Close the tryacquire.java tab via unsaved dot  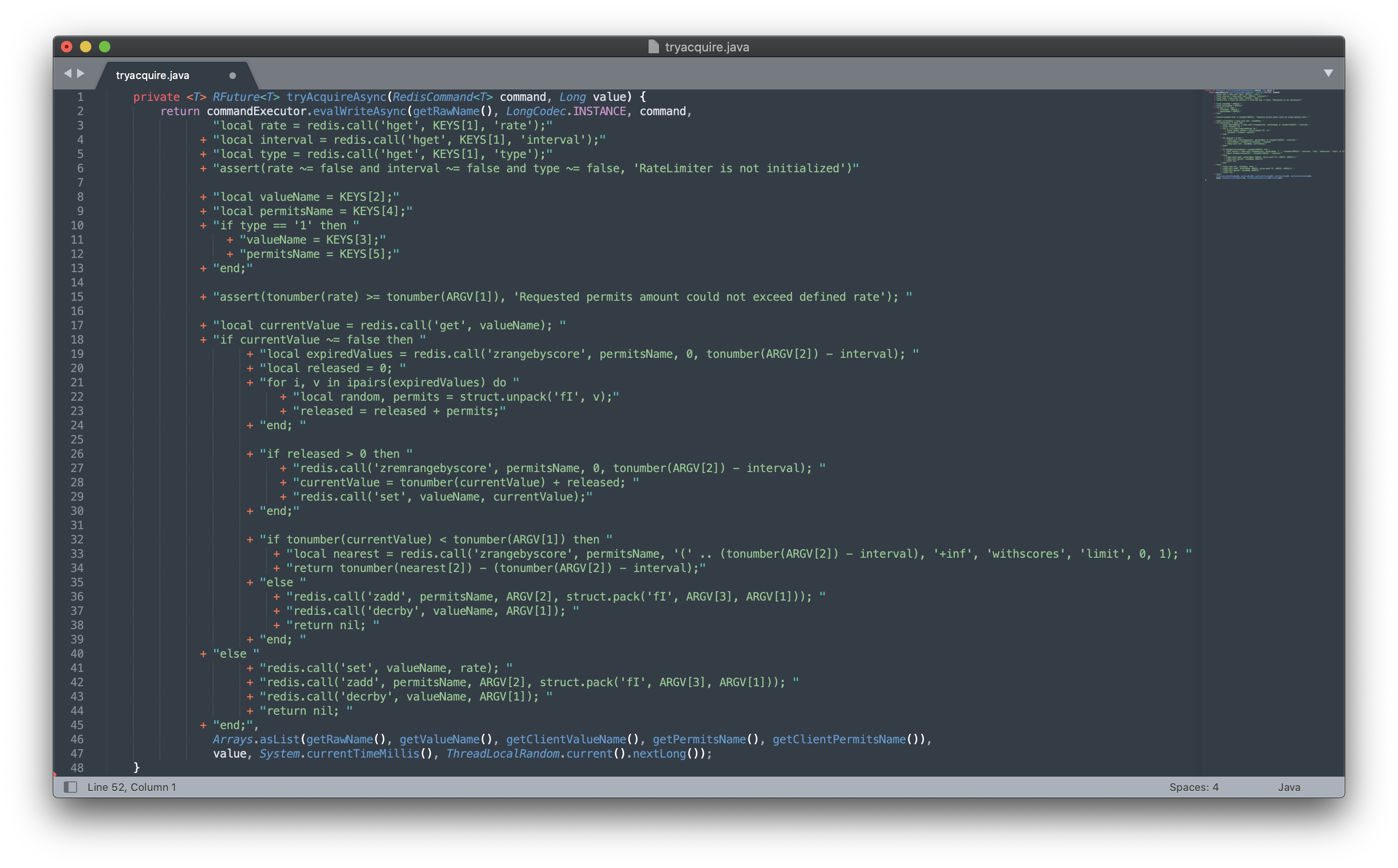232,75
